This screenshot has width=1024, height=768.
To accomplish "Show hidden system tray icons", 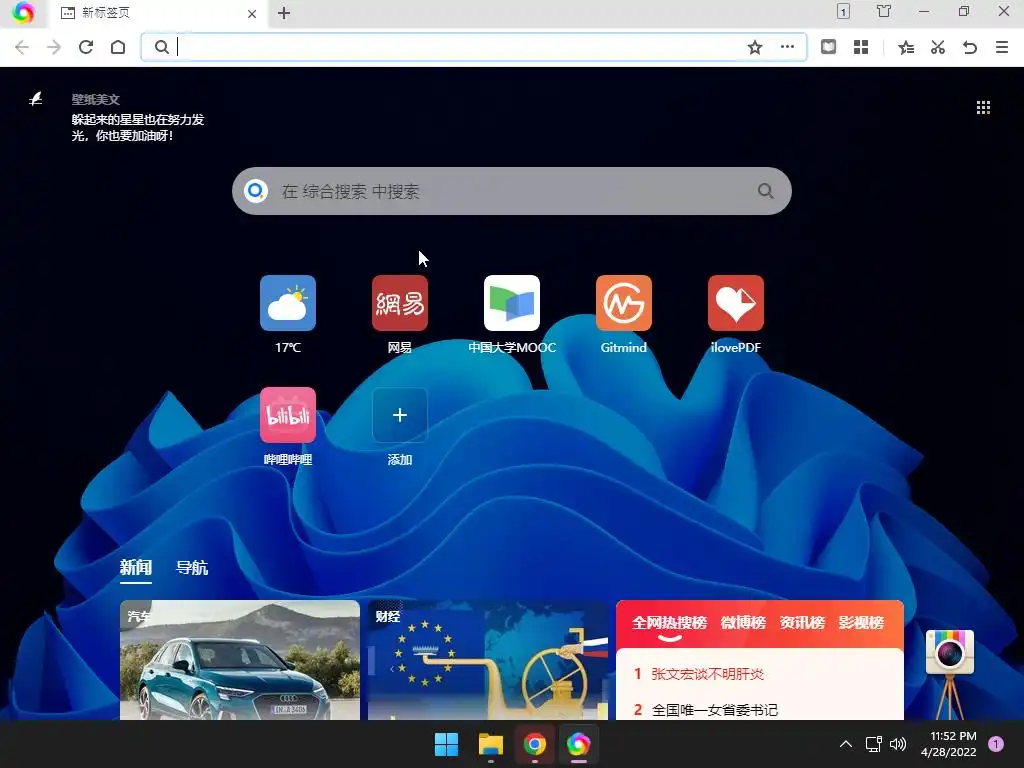I will [x=846, y=744].
